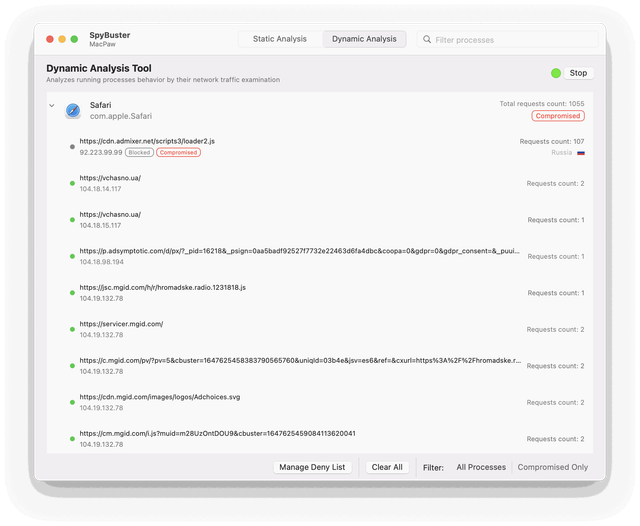
Task: Click green status dot beside p.adsymptotic.com
Action: tap(72, 256)
